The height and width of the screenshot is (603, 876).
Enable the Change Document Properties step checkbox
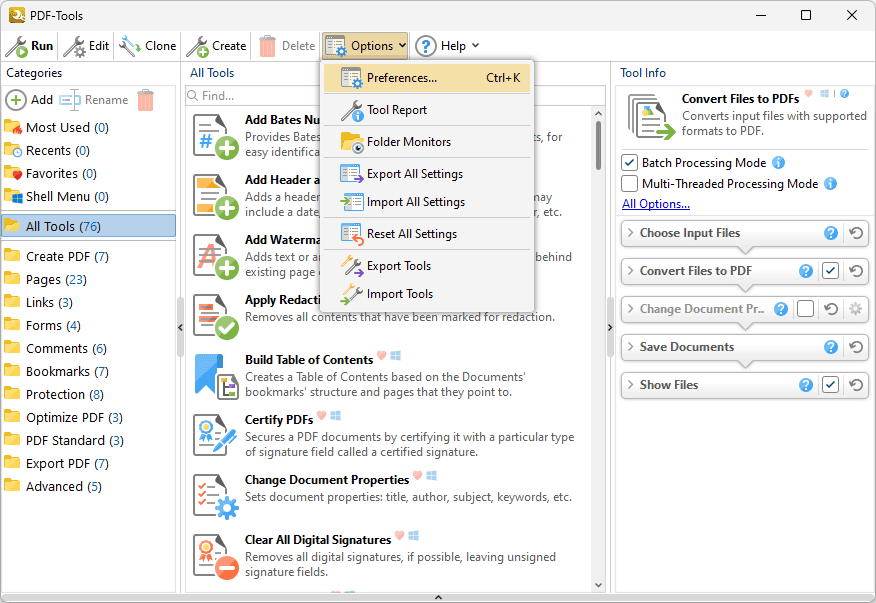pyautogui.click(x=805, y=309)
